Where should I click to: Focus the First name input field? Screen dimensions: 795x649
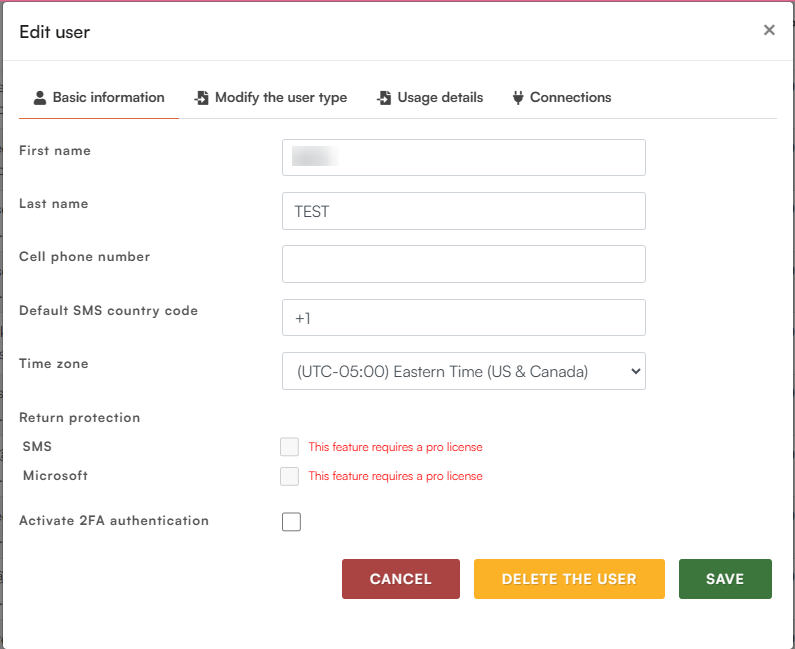[463, 158]
